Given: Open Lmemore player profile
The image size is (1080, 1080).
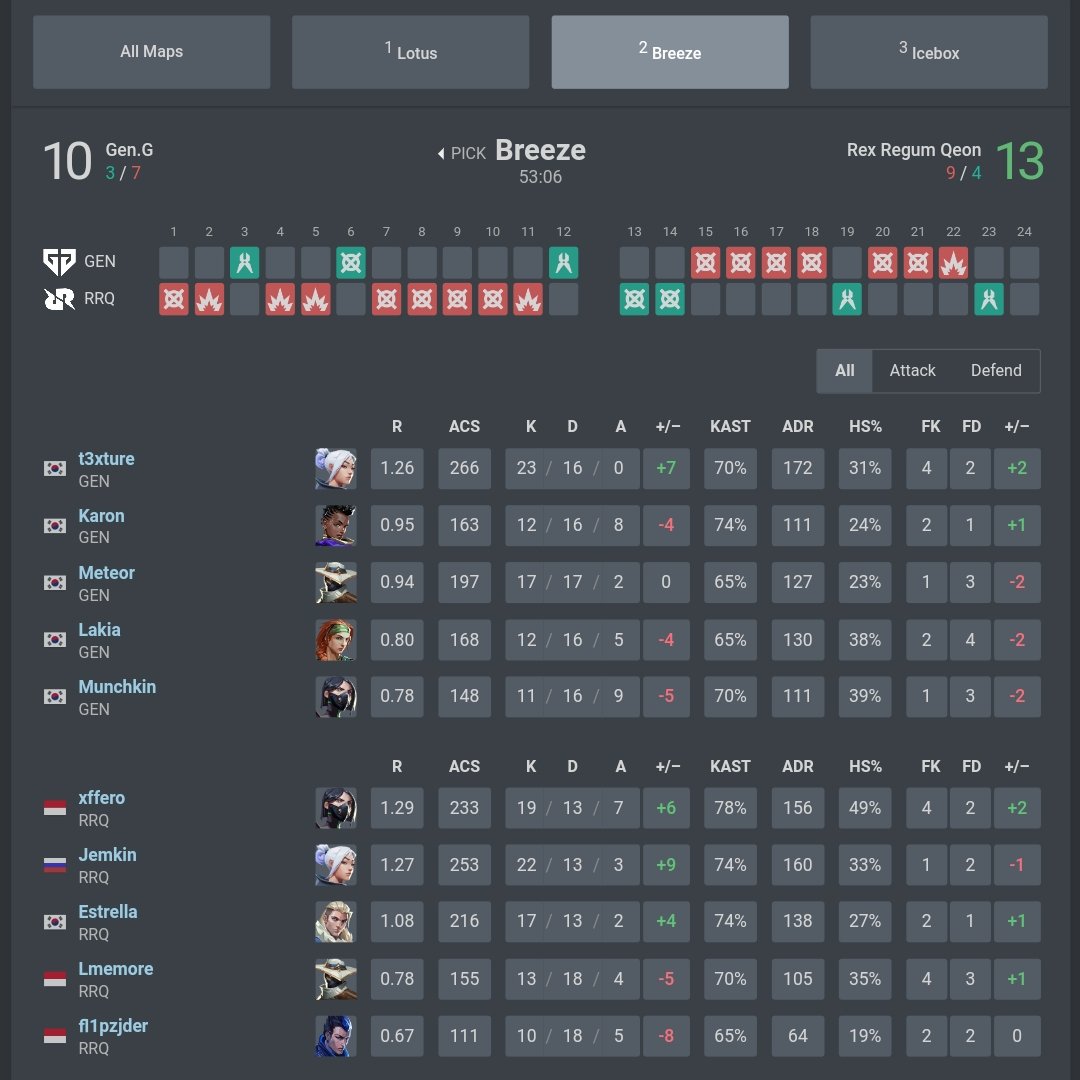Looking at the screenshot, I should click(x=116, y=969).
